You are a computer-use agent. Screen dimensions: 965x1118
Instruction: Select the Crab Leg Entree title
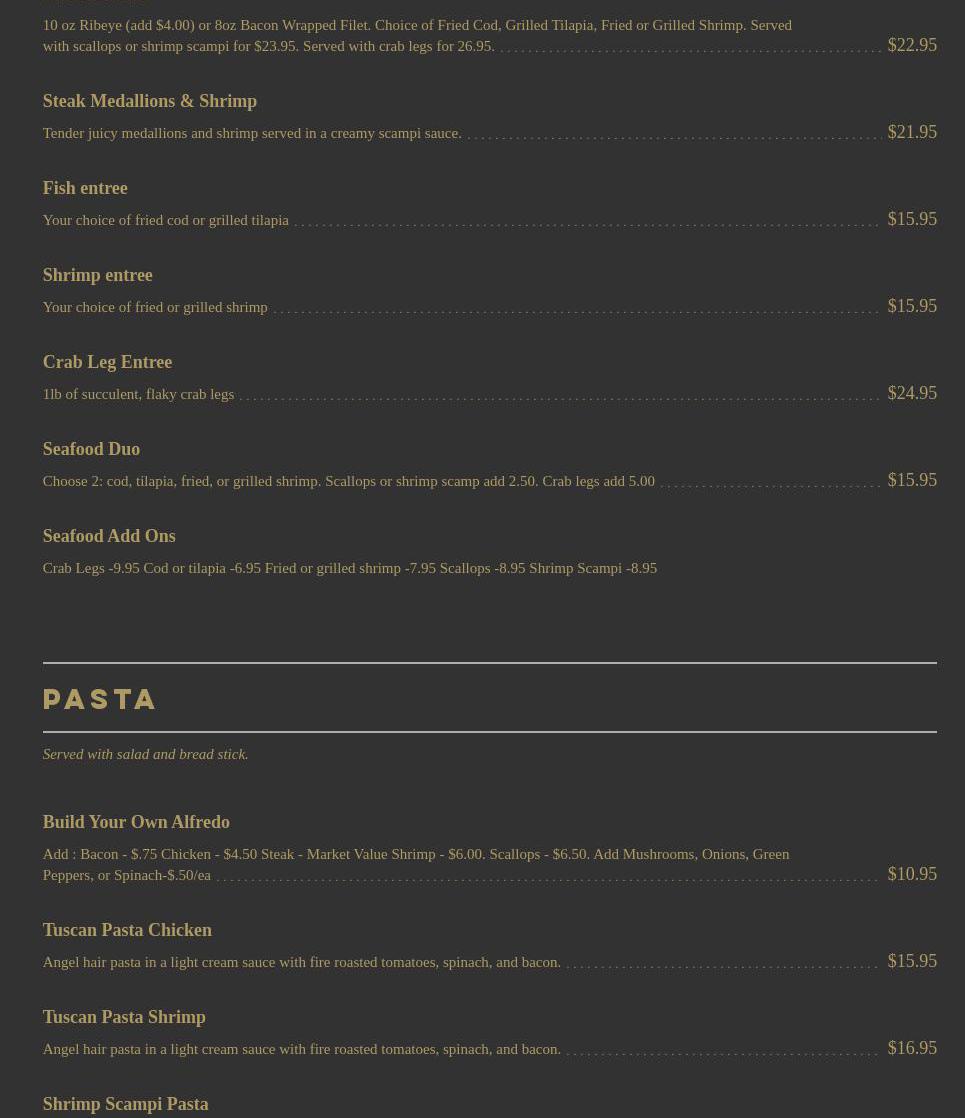107,362
